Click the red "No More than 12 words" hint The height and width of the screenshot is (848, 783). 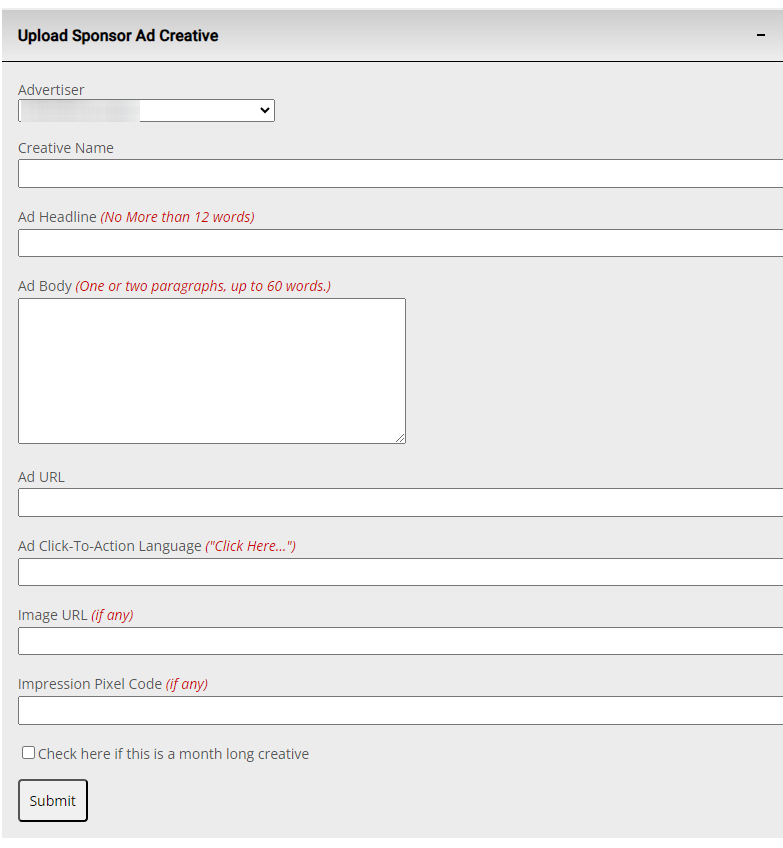click(177, 217)
